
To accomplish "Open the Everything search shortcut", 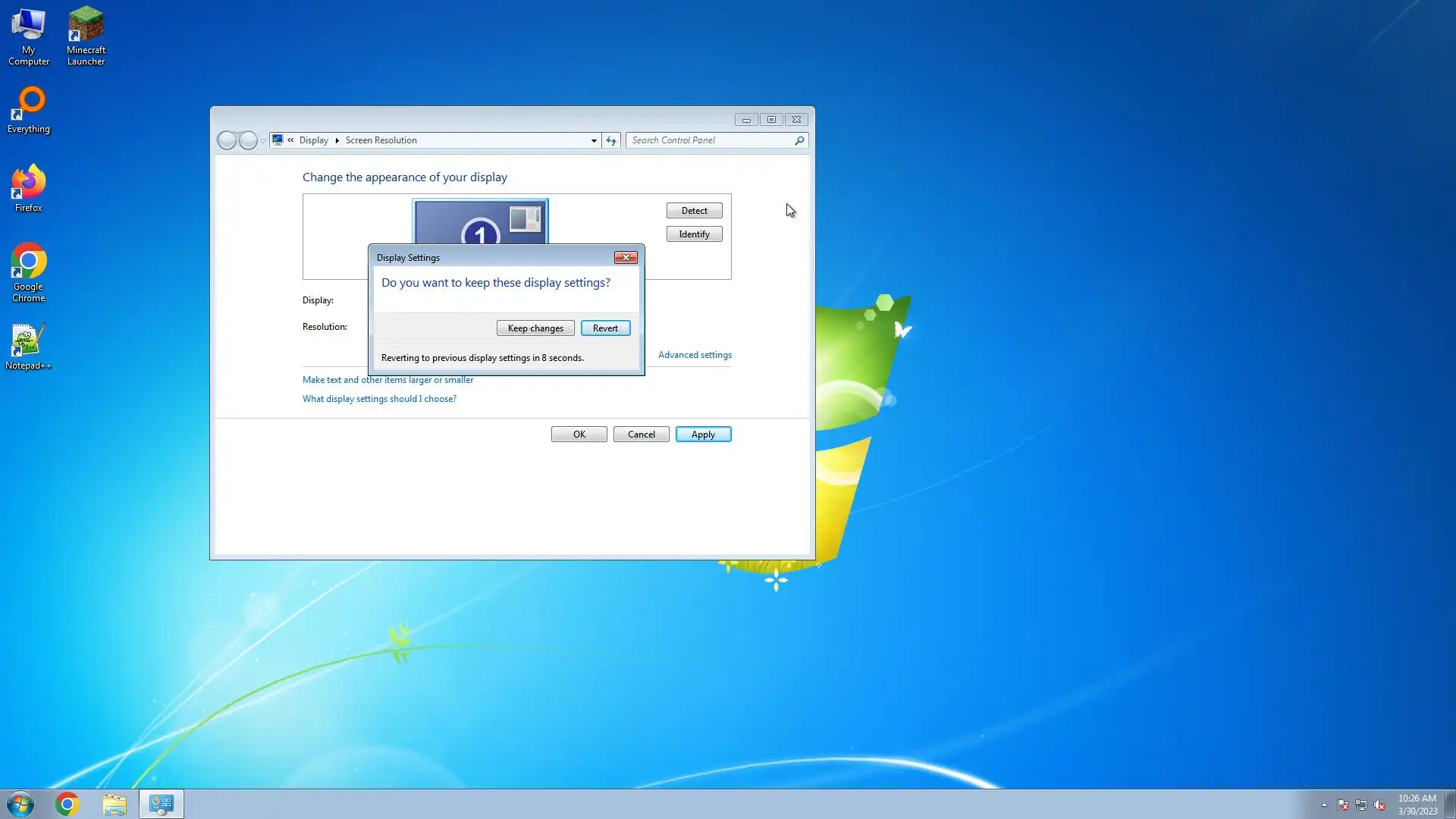I will 29,109.
